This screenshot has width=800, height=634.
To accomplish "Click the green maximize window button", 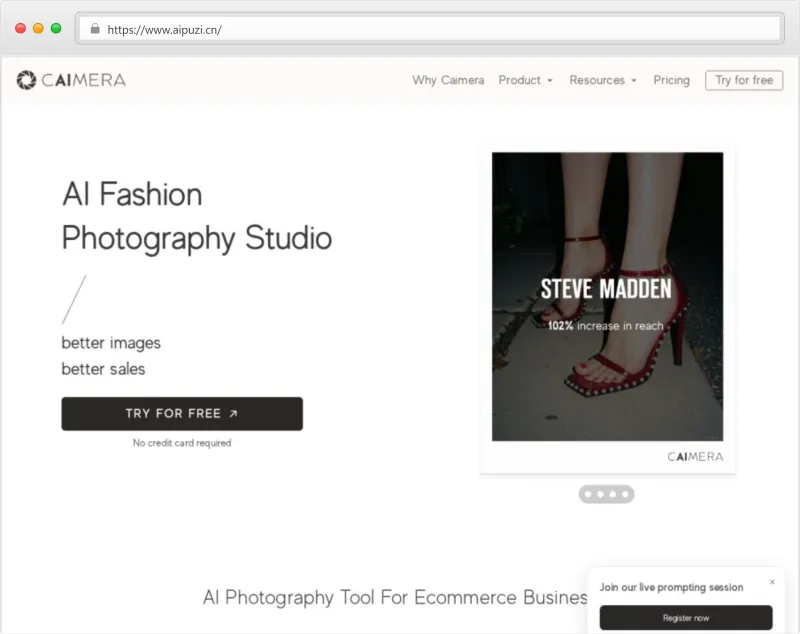I will pos(56,29).
